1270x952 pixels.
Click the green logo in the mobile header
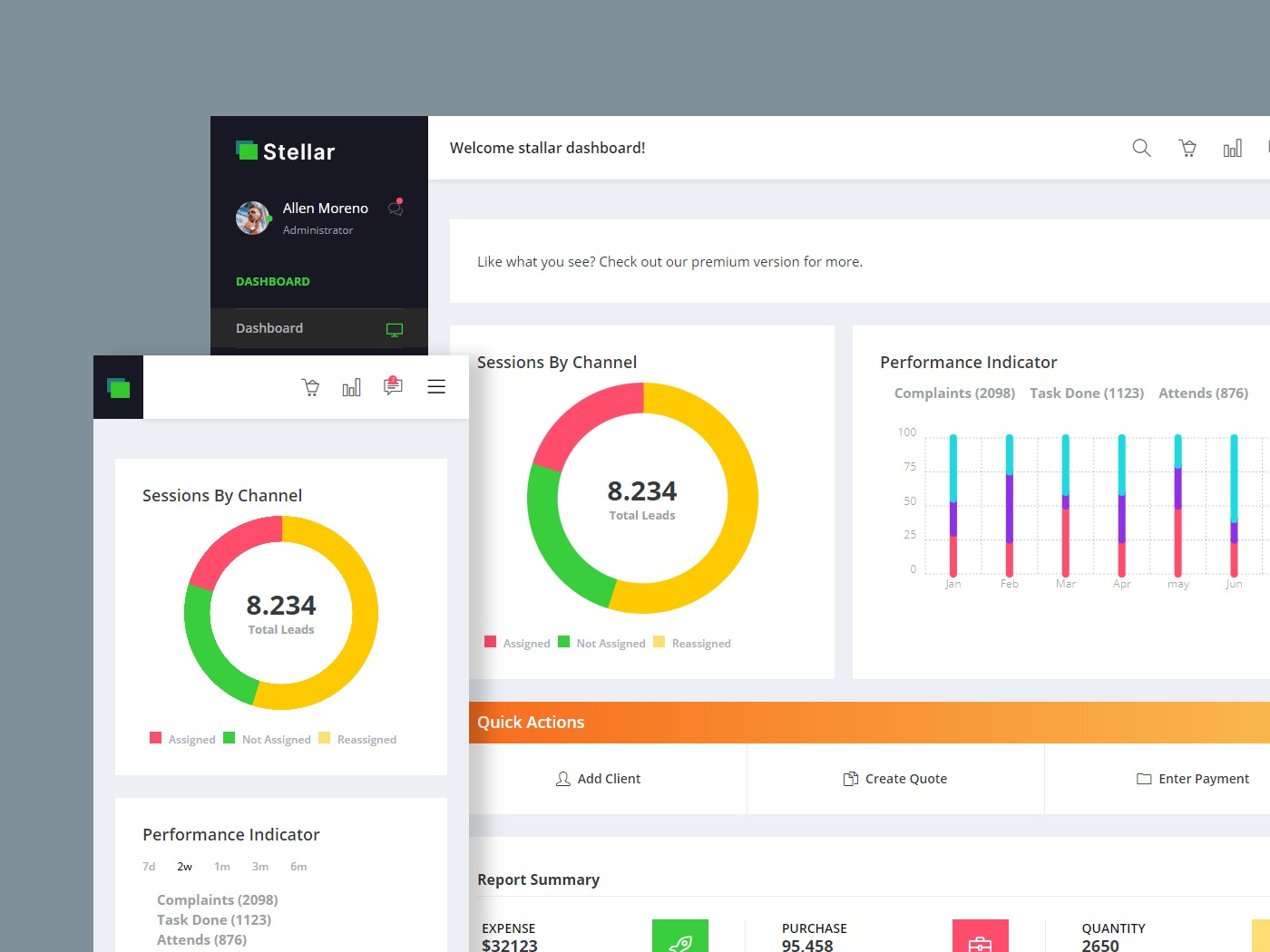(x=118, y=387)
